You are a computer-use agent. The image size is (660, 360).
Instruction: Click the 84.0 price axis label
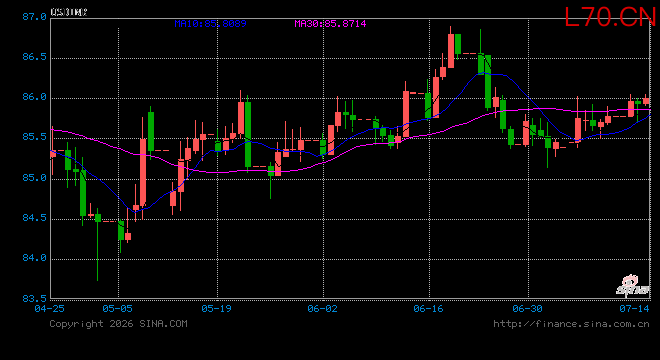pyautogui.click(x=34, y=258)
